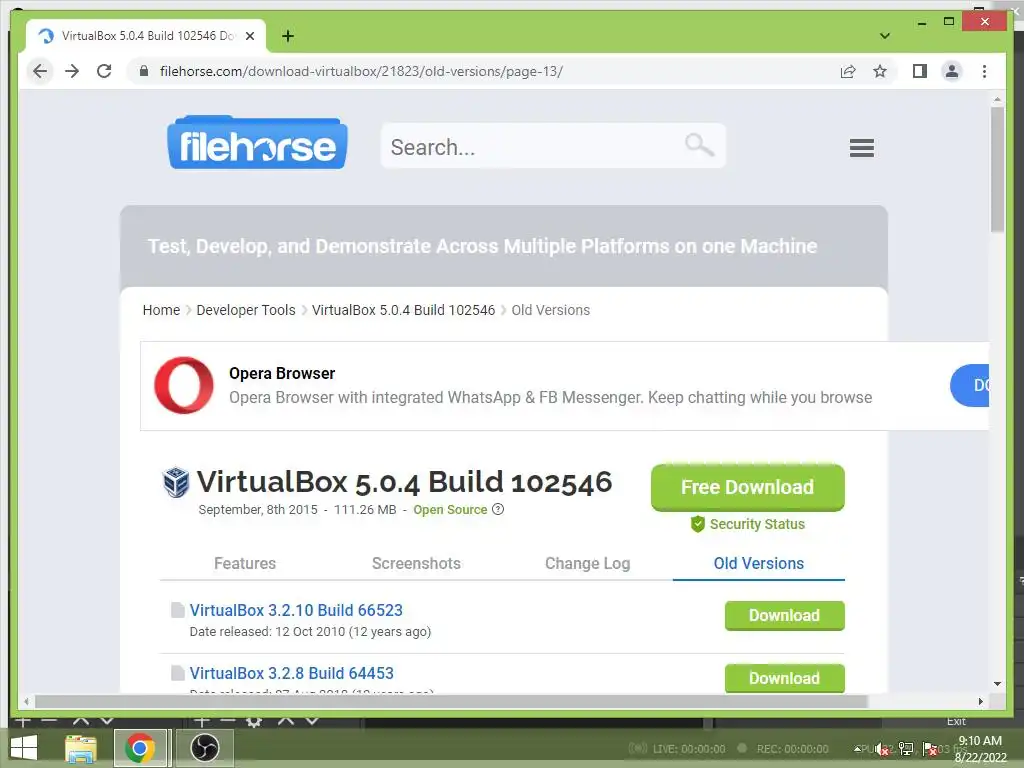Click the Chrome address bar URL
1024x768 pixels.
361,71
